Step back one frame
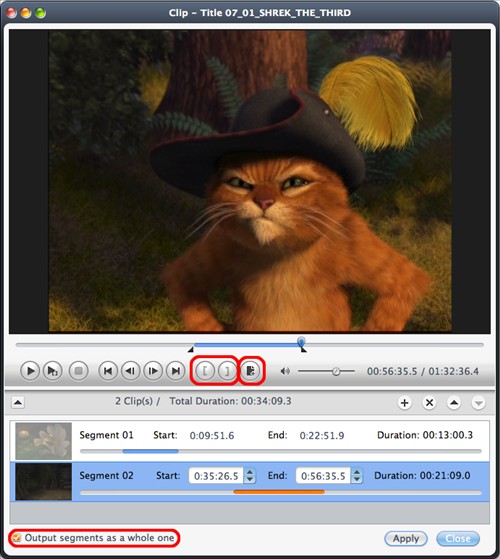This screenshot has height=559, width=500. 130,371
